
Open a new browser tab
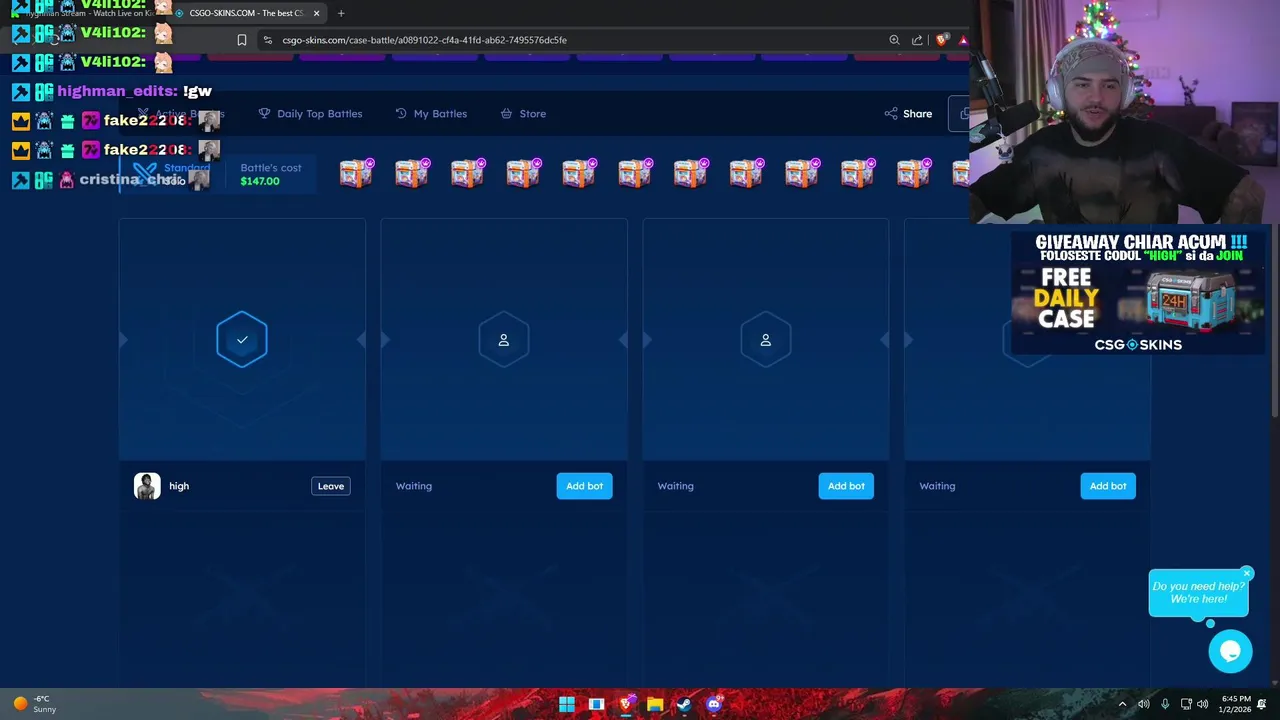coord(341,13)
